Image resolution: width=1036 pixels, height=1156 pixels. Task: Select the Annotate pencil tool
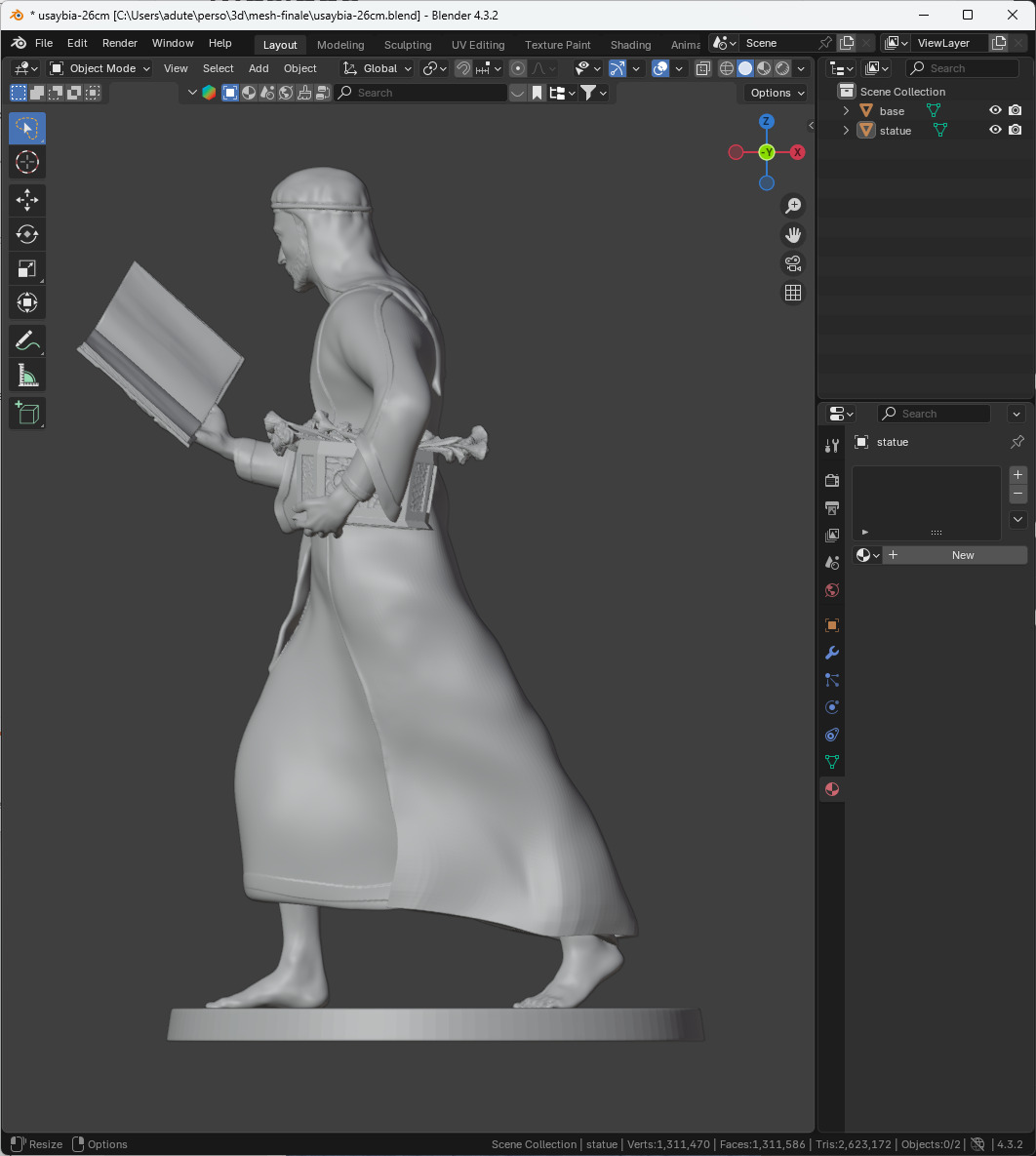click(x=27, y=340)
